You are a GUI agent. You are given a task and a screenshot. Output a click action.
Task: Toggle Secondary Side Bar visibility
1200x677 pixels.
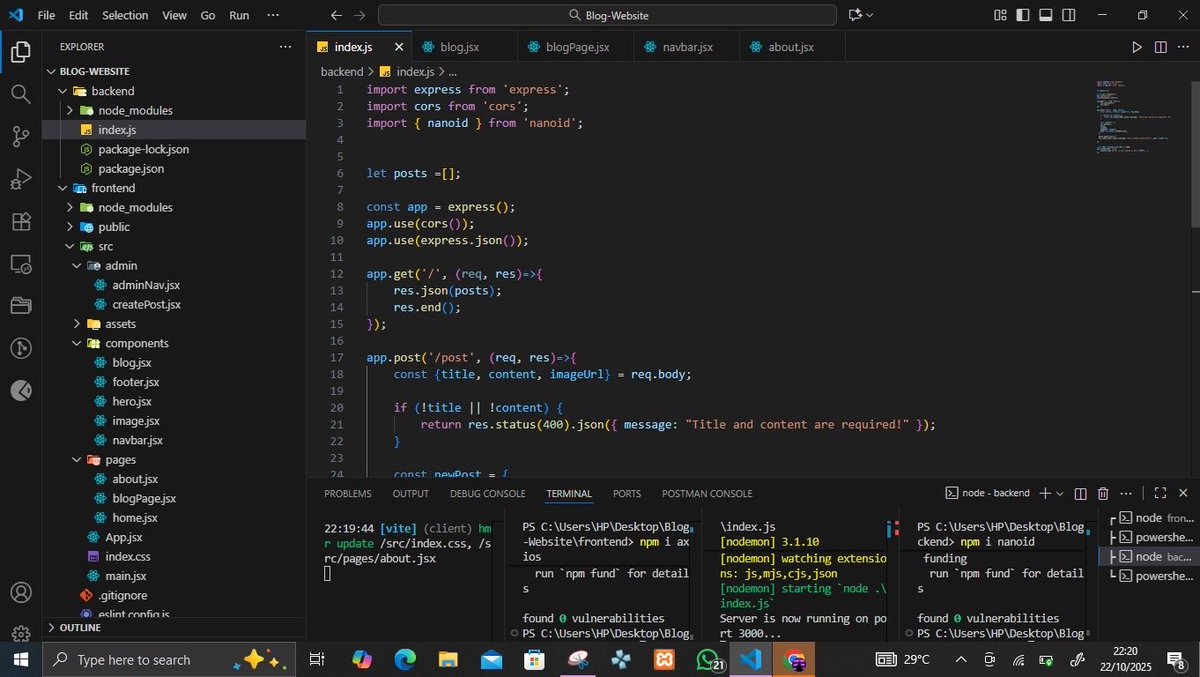1069,15
